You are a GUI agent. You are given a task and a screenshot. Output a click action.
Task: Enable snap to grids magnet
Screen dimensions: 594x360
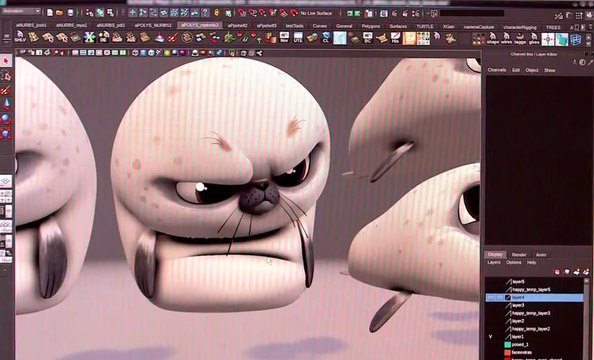click(x=241, y=13)
